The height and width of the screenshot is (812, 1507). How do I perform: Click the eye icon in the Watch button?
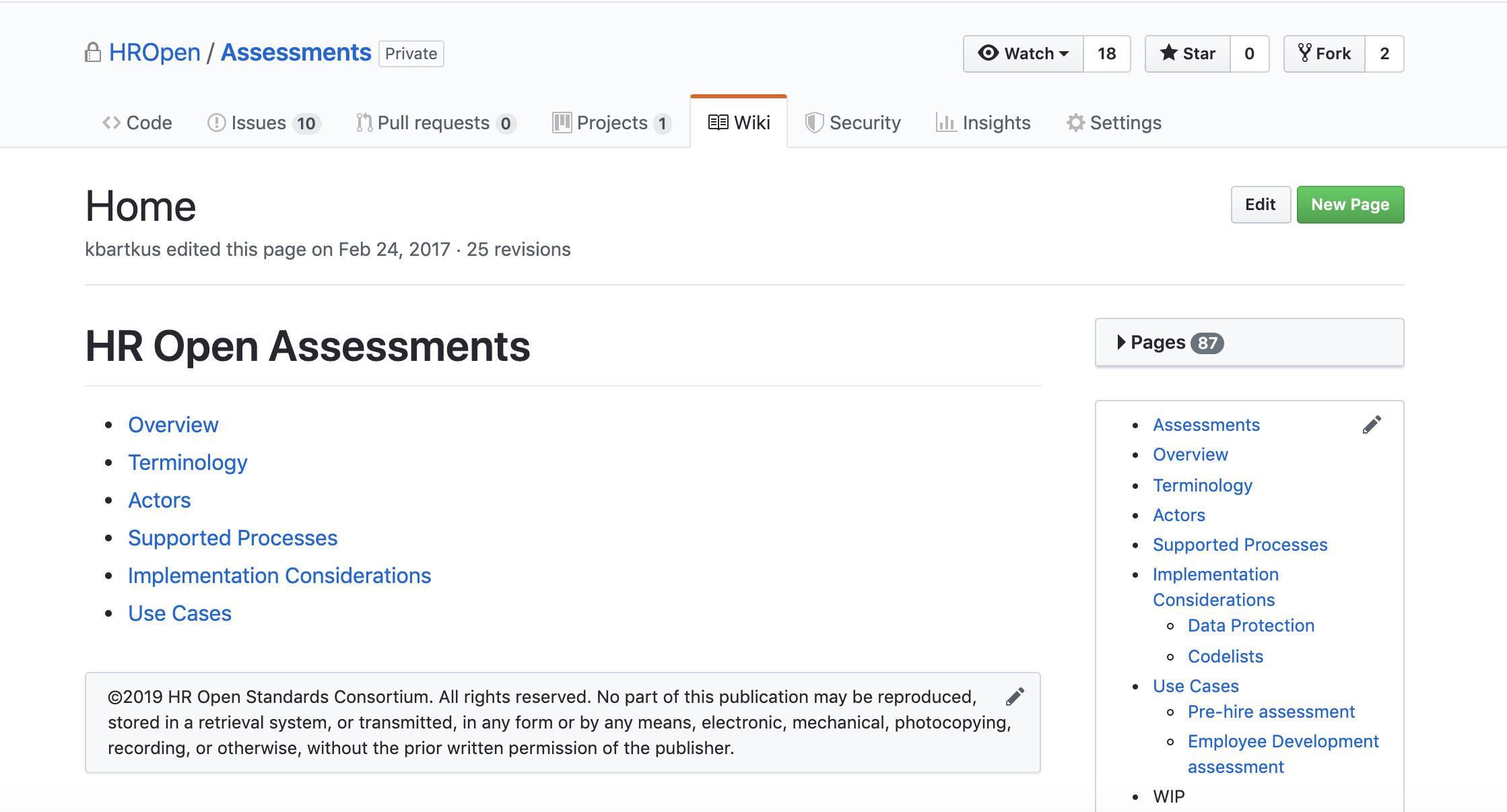(988, 53)
